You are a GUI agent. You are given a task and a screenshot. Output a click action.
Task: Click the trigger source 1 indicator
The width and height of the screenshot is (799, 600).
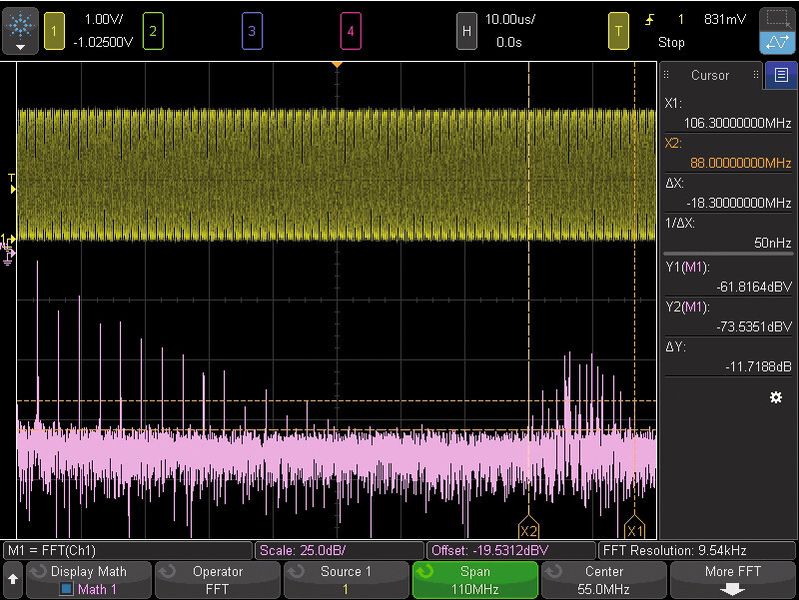pyautogui.click(x=681, y=19)
